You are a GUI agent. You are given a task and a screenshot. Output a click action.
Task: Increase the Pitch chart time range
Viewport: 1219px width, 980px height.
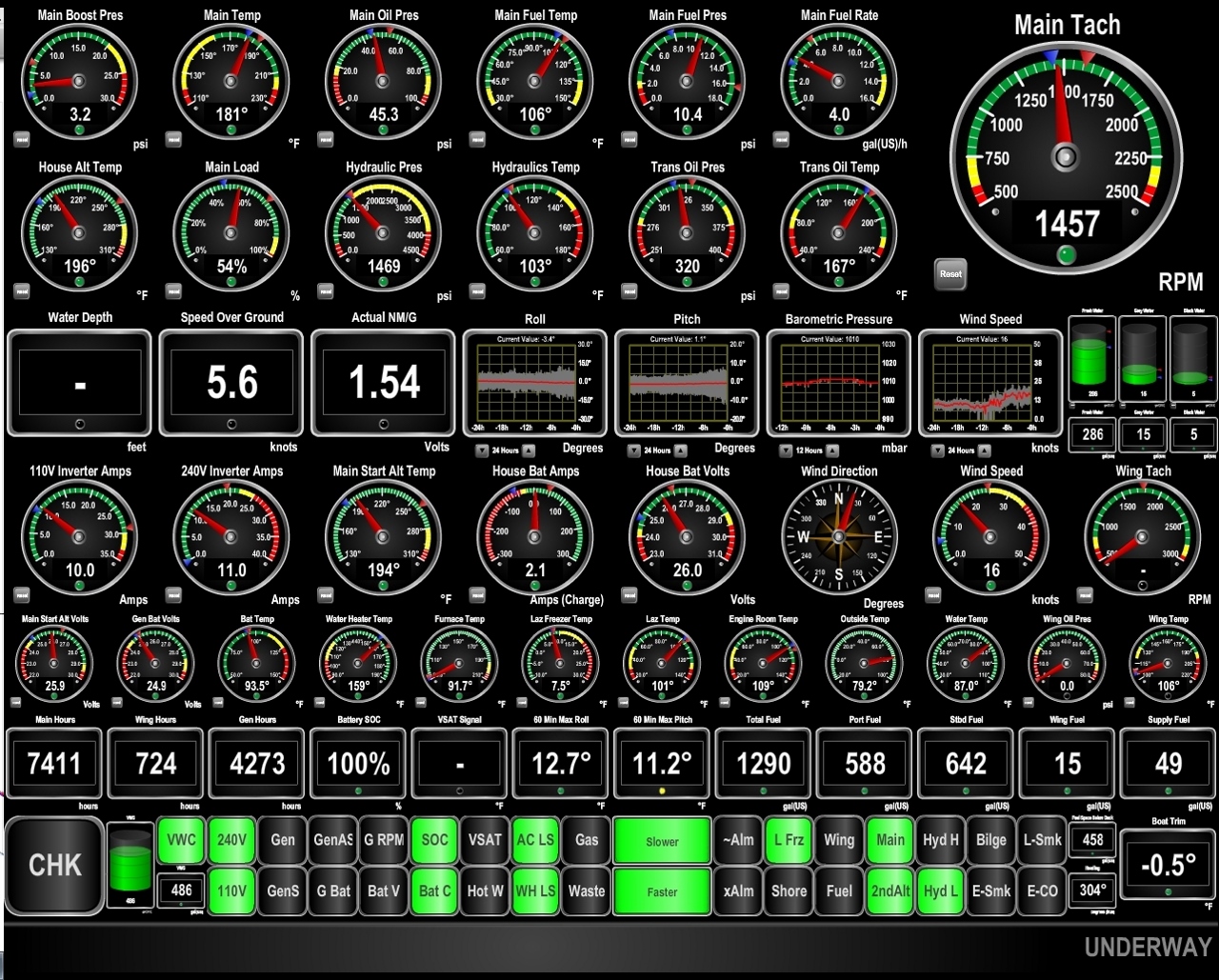click(680, 450)
